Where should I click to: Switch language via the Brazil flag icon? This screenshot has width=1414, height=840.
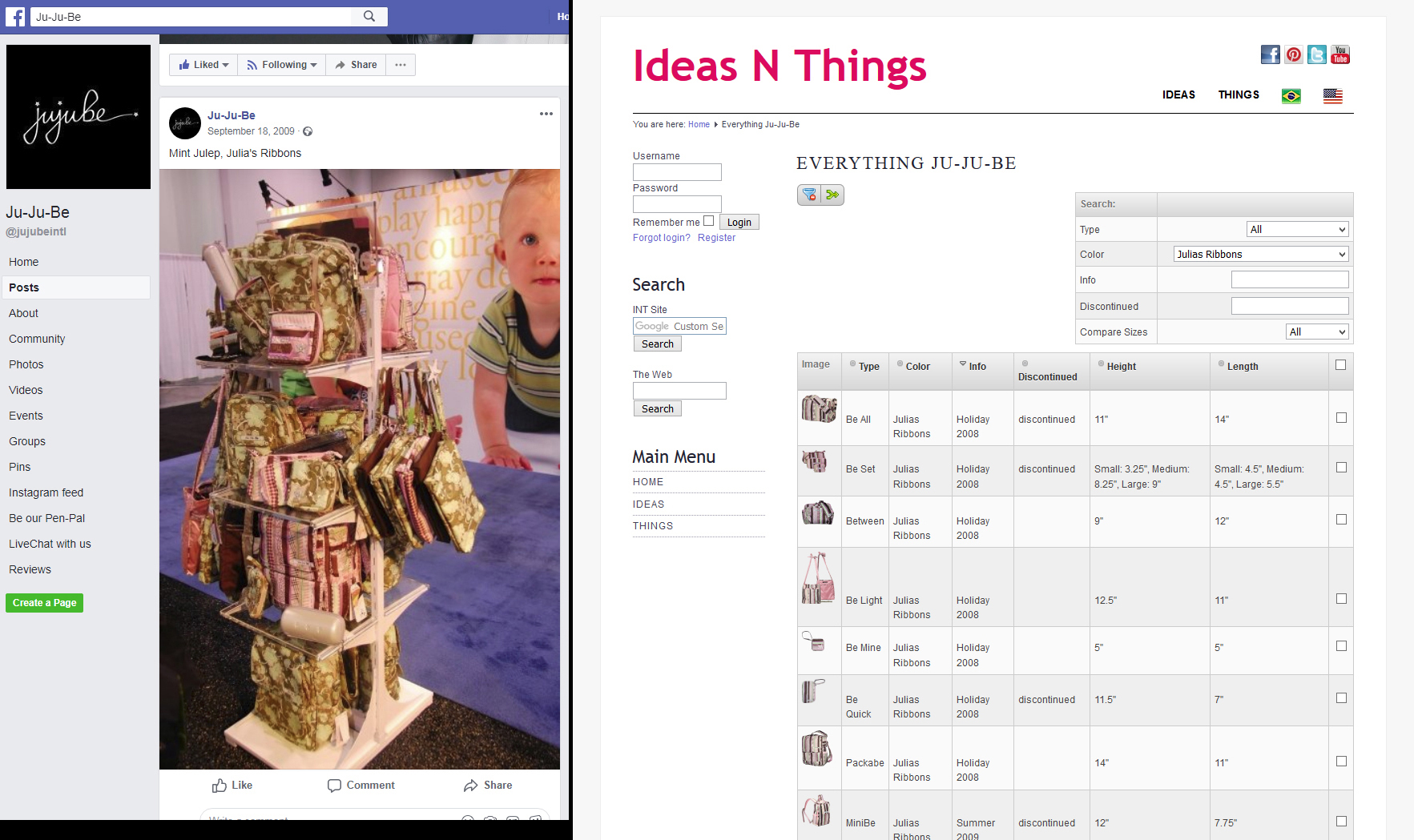pyautogui.click(x=1291, y=96)
